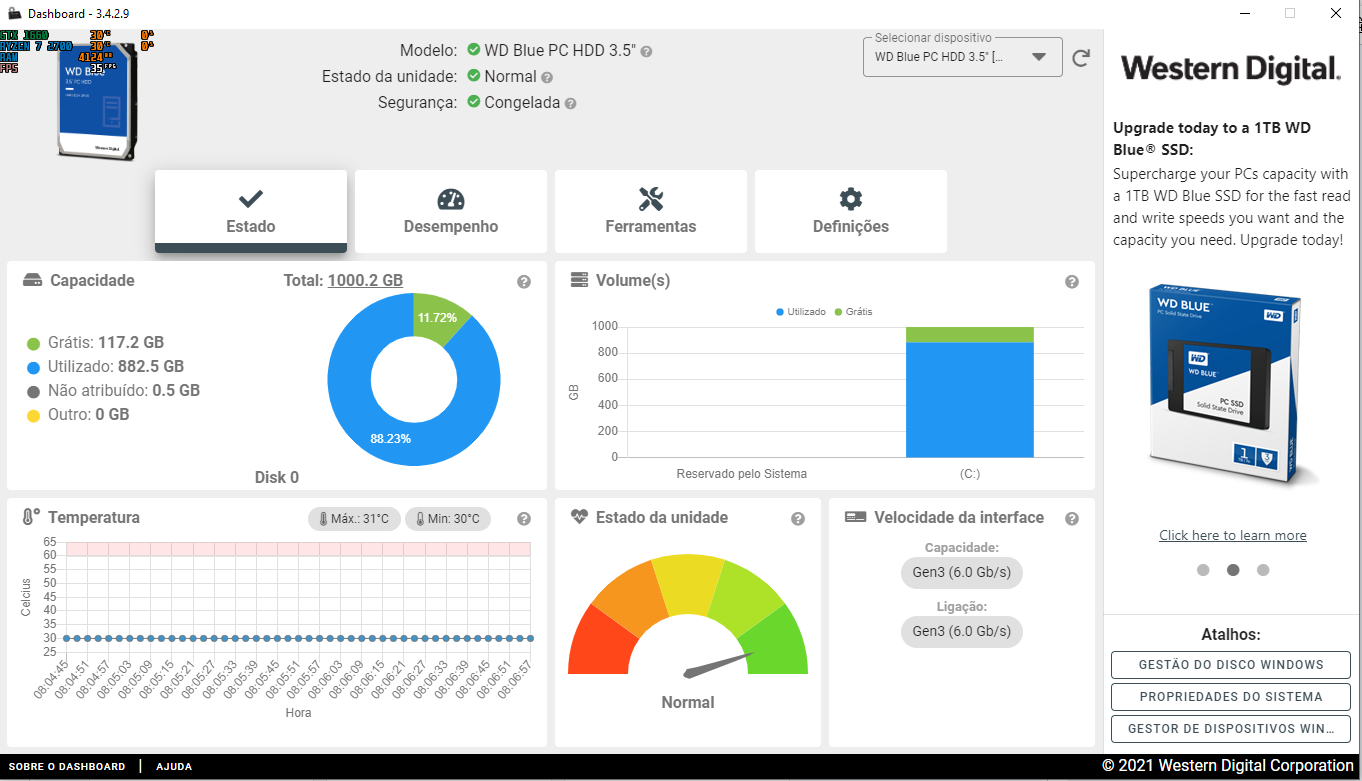The image size is (1362, 781).
Task: Open help icon in Capacidade panel
Action: (x=524, y=282)
